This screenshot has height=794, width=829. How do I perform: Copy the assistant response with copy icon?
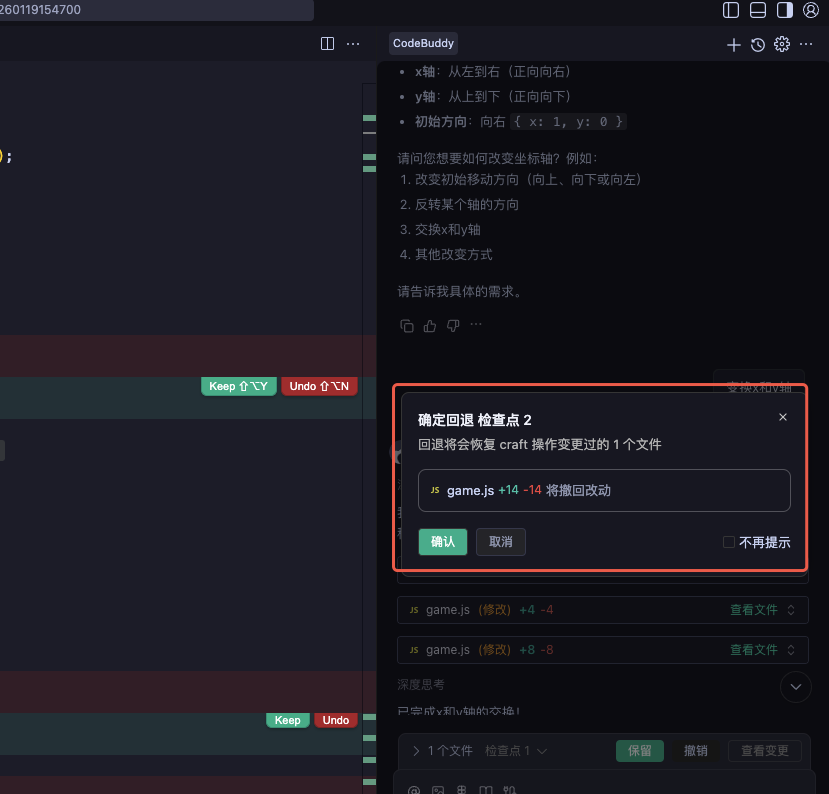pos(406,325)
